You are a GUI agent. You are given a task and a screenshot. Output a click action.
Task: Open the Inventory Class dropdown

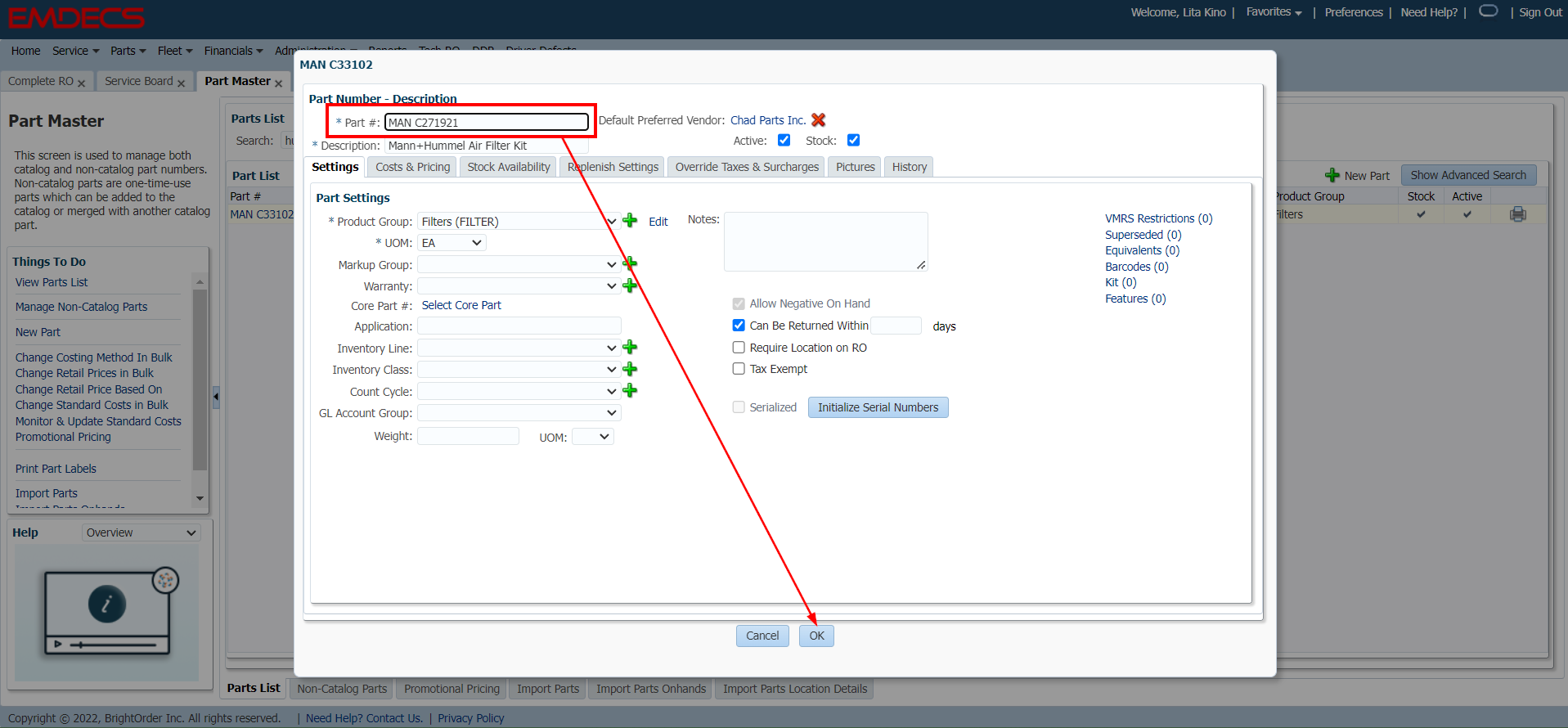coord(519,369)
